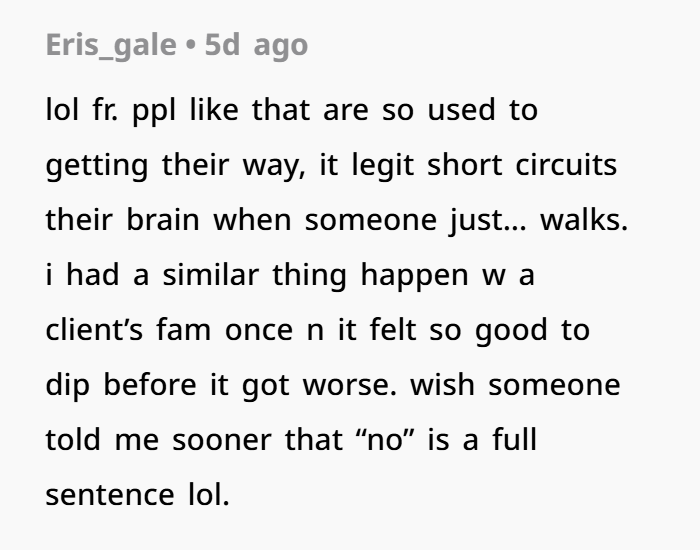Click the word "someone" before "just…"
This screenshot has width=700, height=550.
coord(371,220)
